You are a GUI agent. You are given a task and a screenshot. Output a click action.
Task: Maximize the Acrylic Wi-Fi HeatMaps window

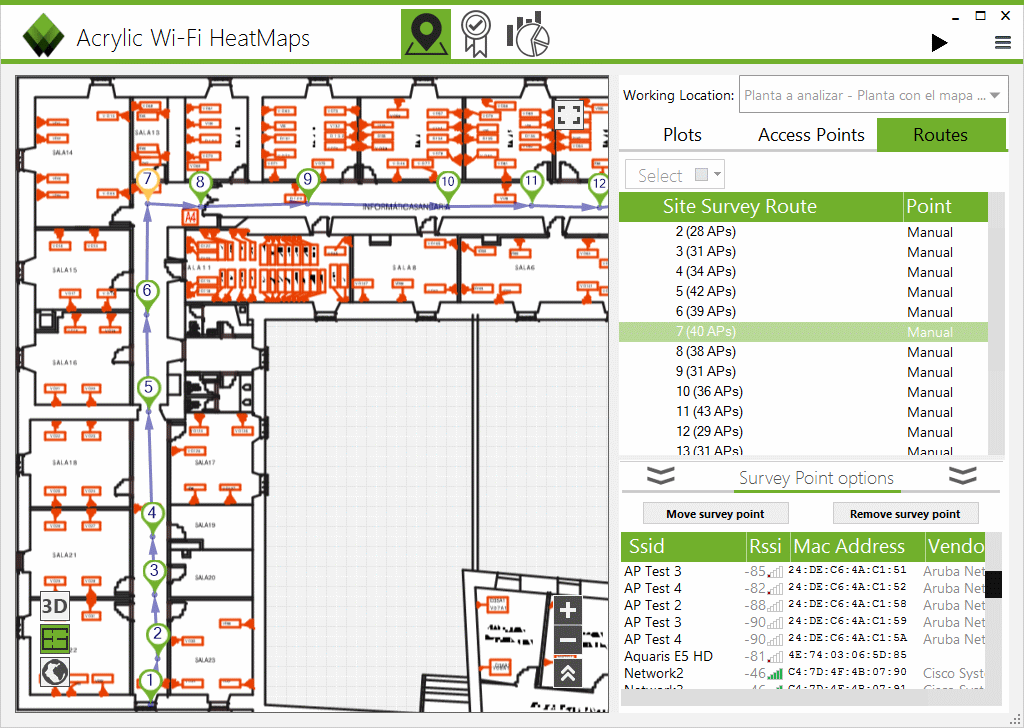980,16
